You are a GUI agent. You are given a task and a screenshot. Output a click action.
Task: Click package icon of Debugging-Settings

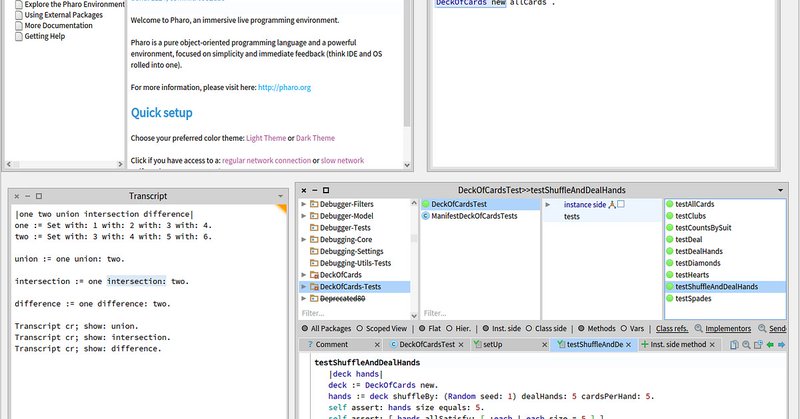(x=314, y=251)
